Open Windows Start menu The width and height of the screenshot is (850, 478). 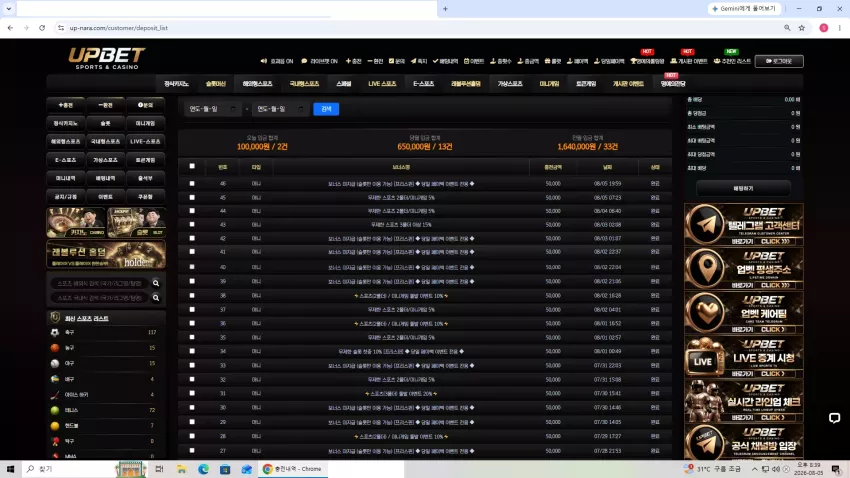pos(10,469)
